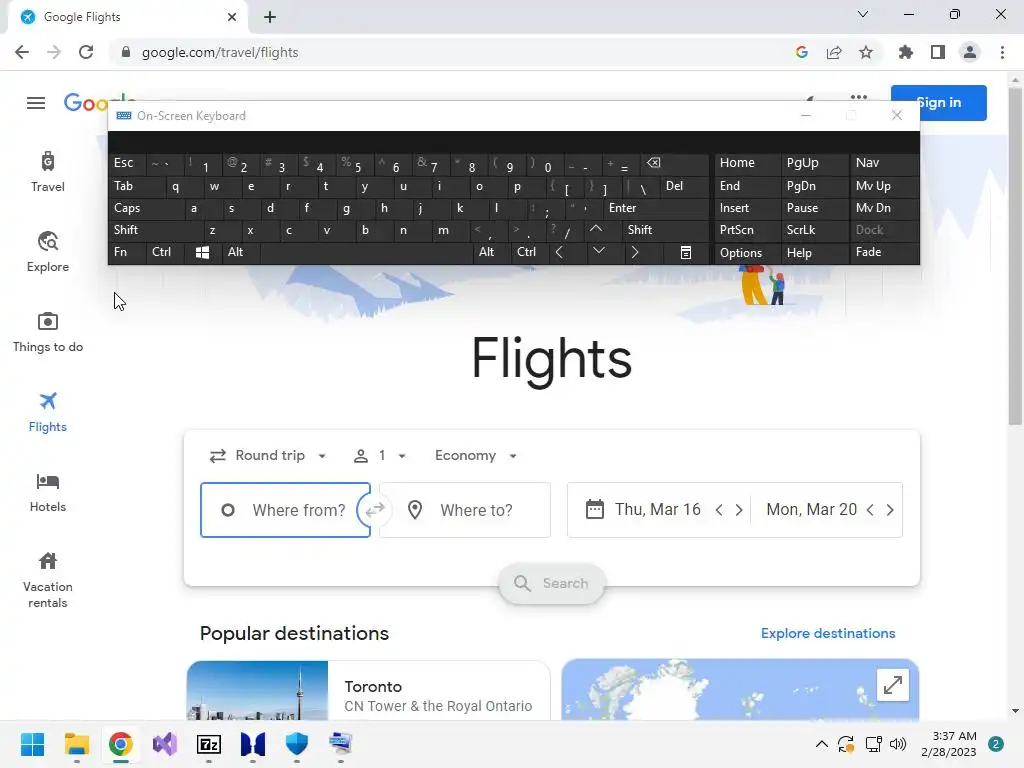Open Chrome tab search chevron
Image resolution: width=1024 pixels, height=768 pixels.
tap(863, 14)
